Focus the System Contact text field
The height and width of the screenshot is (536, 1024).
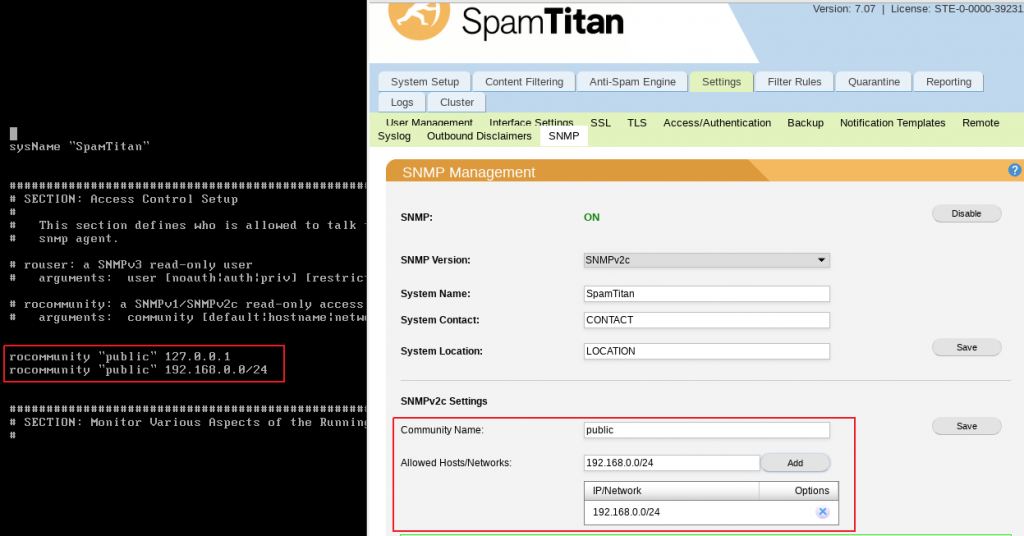pyautogui.click(x=706, y=320)
